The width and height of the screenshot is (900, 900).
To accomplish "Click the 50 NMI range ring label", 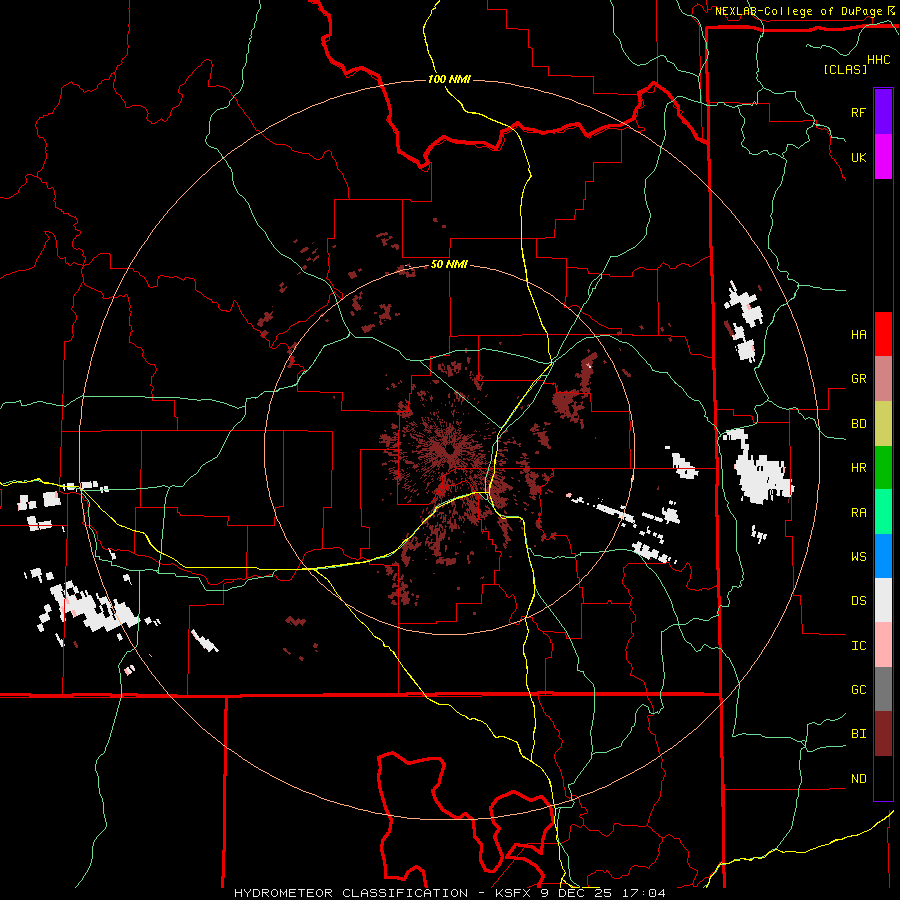I will pyautogui.click(x=449, y=265).
